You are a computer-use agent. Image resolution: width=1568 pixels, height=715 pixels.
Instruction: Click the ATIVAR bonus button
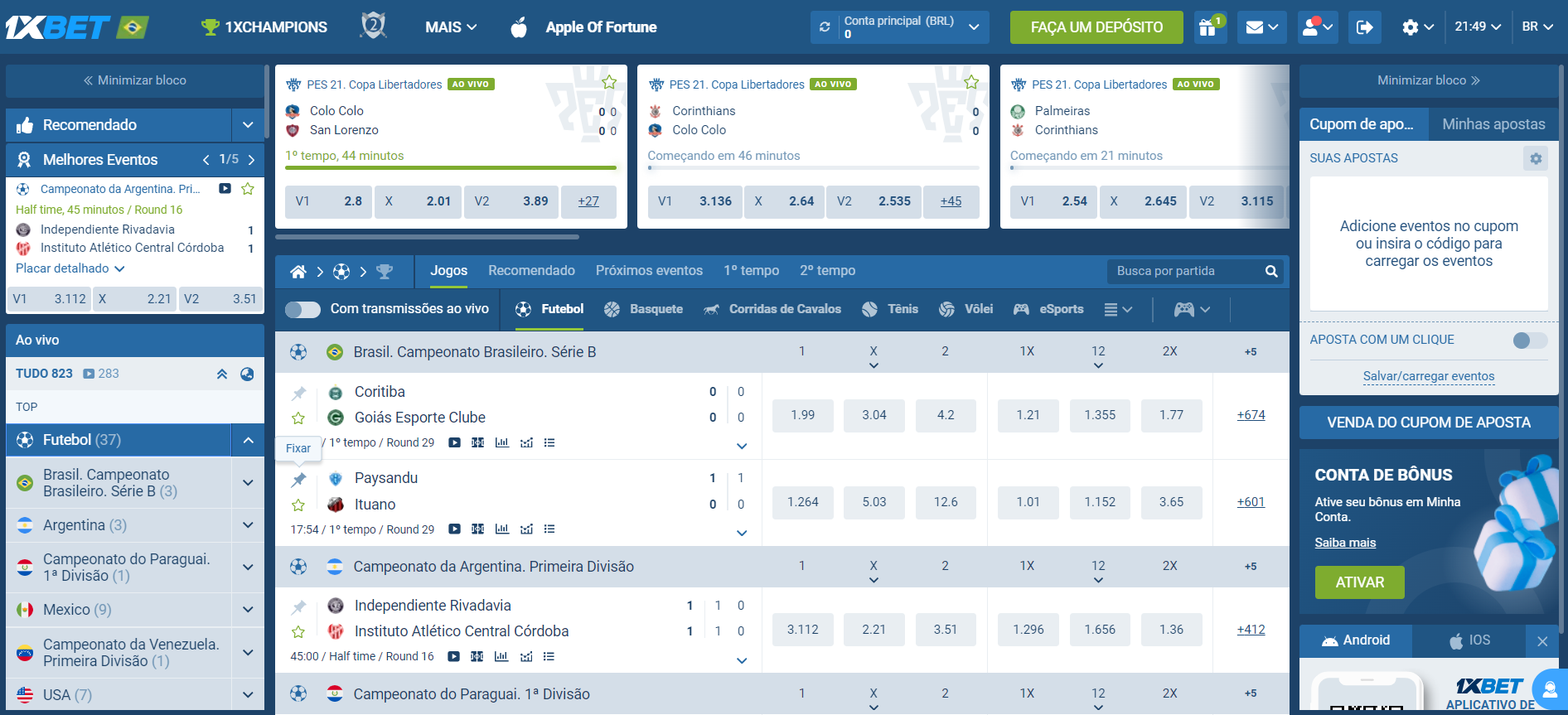pos(1359,582)
